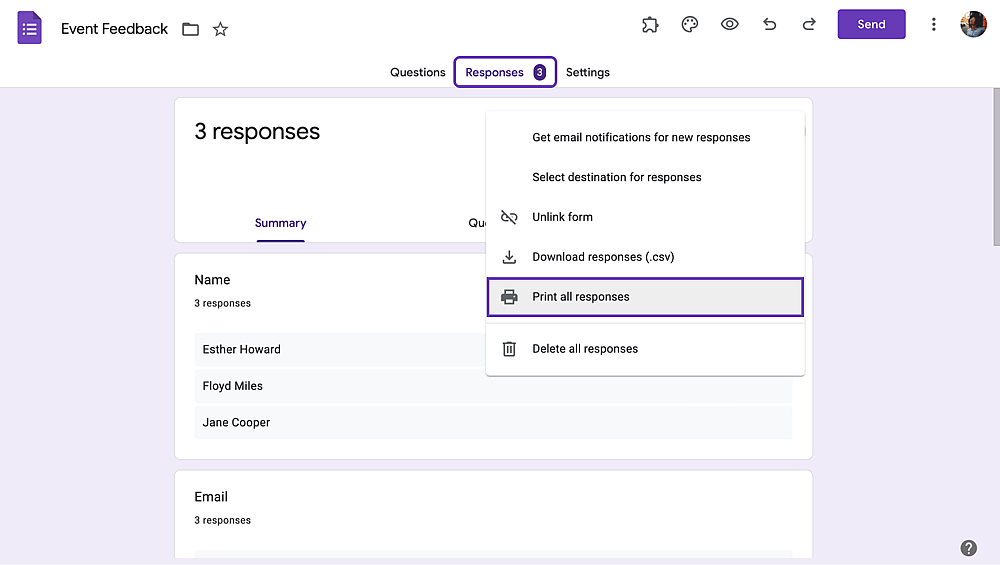Open the help question mark icon
This screenshot has width=1000, height=565.
click(x=968, y=548)
